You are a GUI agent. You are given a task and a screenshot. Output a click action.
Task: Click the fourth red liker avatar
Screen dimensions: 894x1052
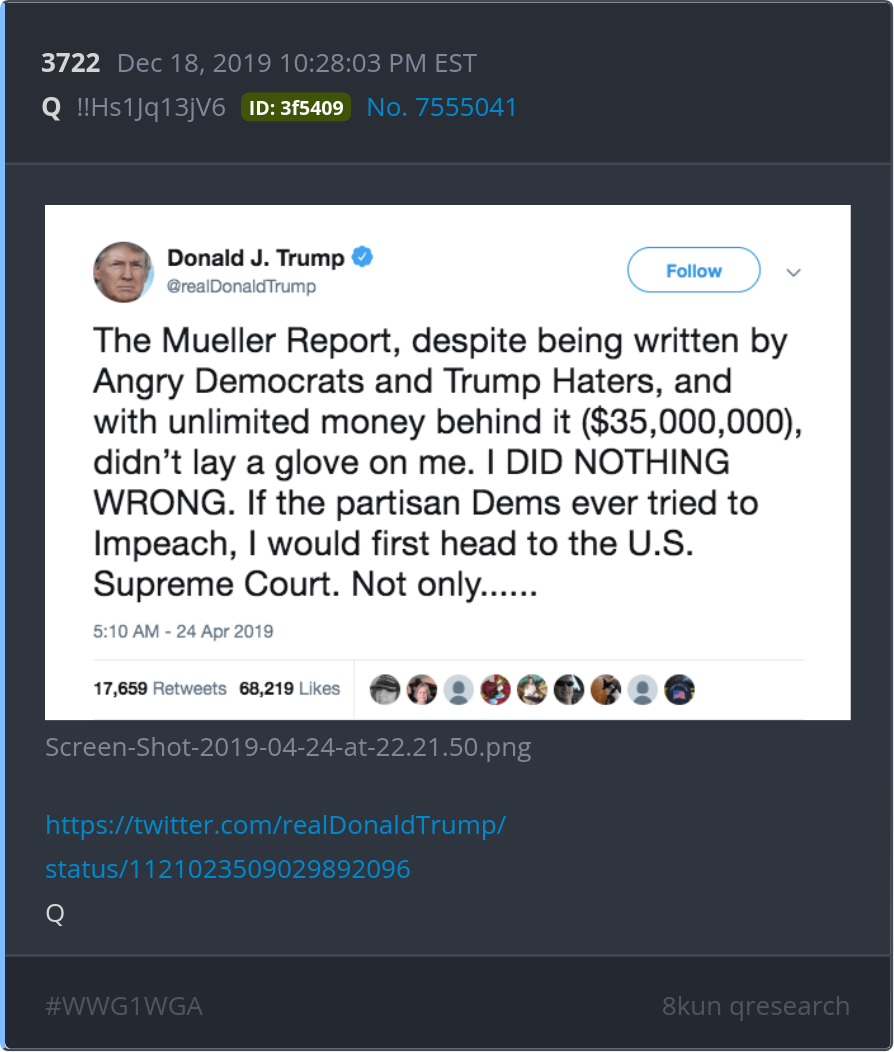pos(496,689)
